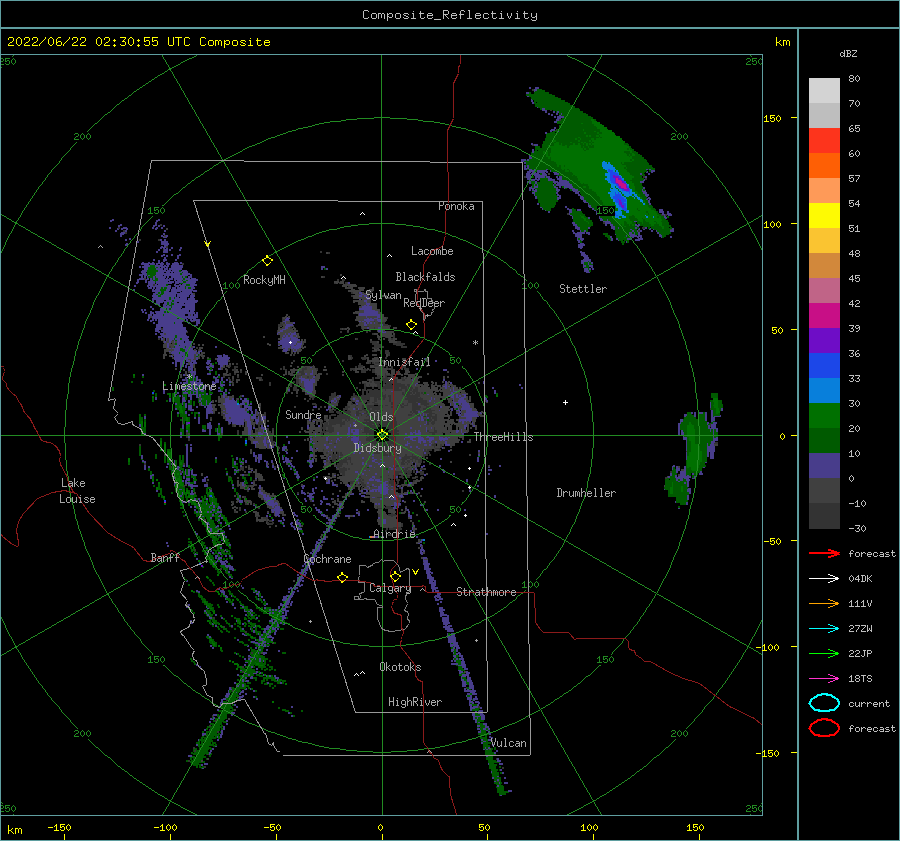900x841 pixels.
Task: Click the orange 111V arrow icon
Action: click(824, 603)
